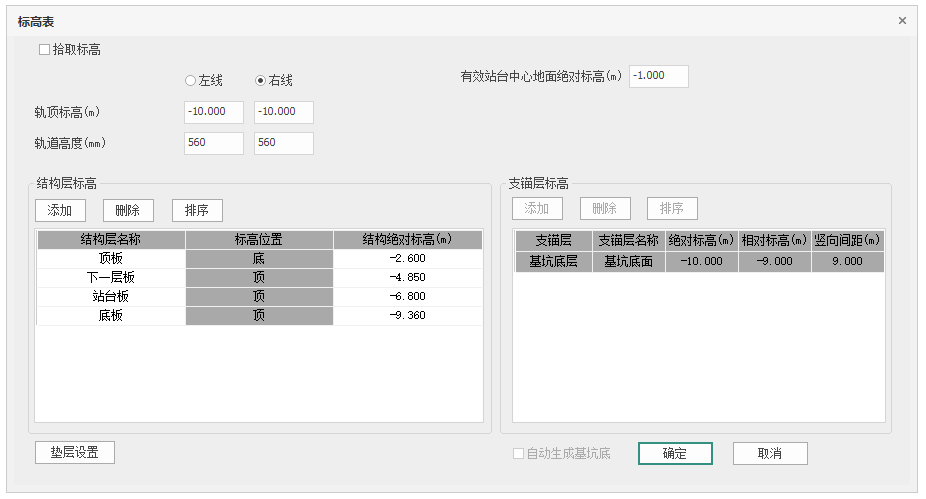Screen dimensions: 926x499
Task: Click 取消 to cancel the dialog
Action: coord(769,454)
